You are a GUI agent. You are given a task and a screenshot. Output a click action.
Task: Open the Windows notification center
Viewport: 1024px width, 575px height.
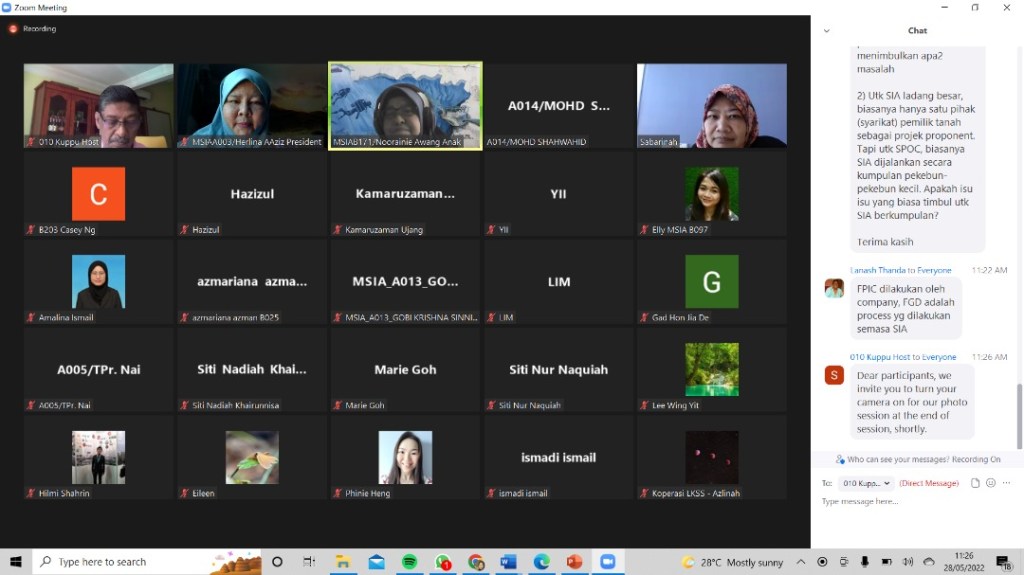(x=1003, y=562)
